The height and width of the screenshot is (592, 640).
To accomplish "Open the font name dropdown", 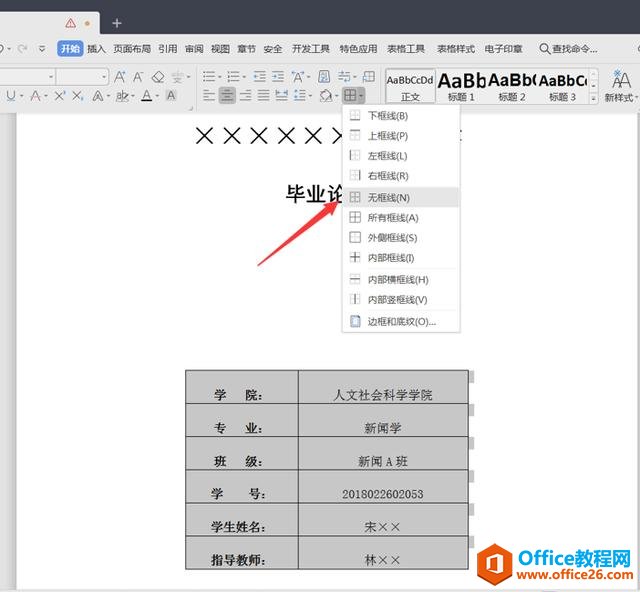I will pyautogui.click(x=51, y=76).
